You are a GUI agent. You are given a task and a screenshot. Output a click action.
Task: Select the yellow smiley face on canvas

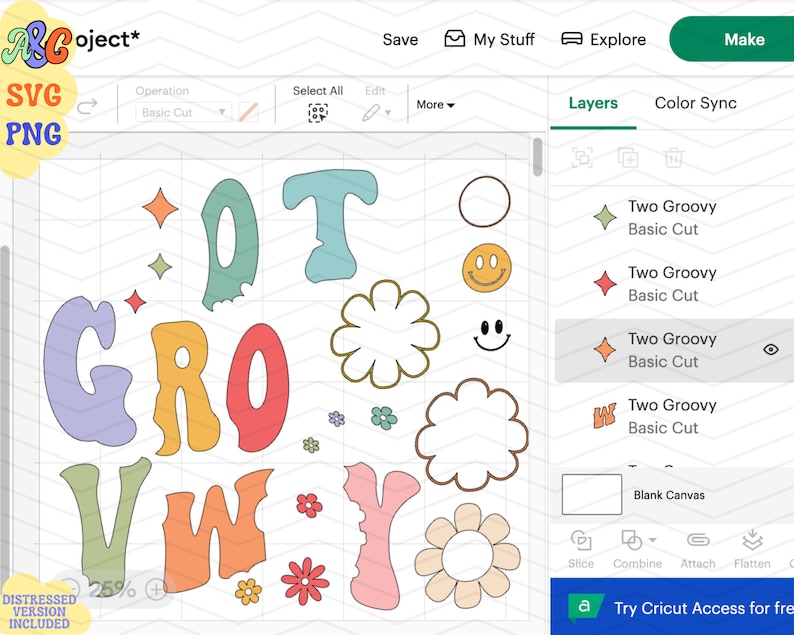coord(487,268)
